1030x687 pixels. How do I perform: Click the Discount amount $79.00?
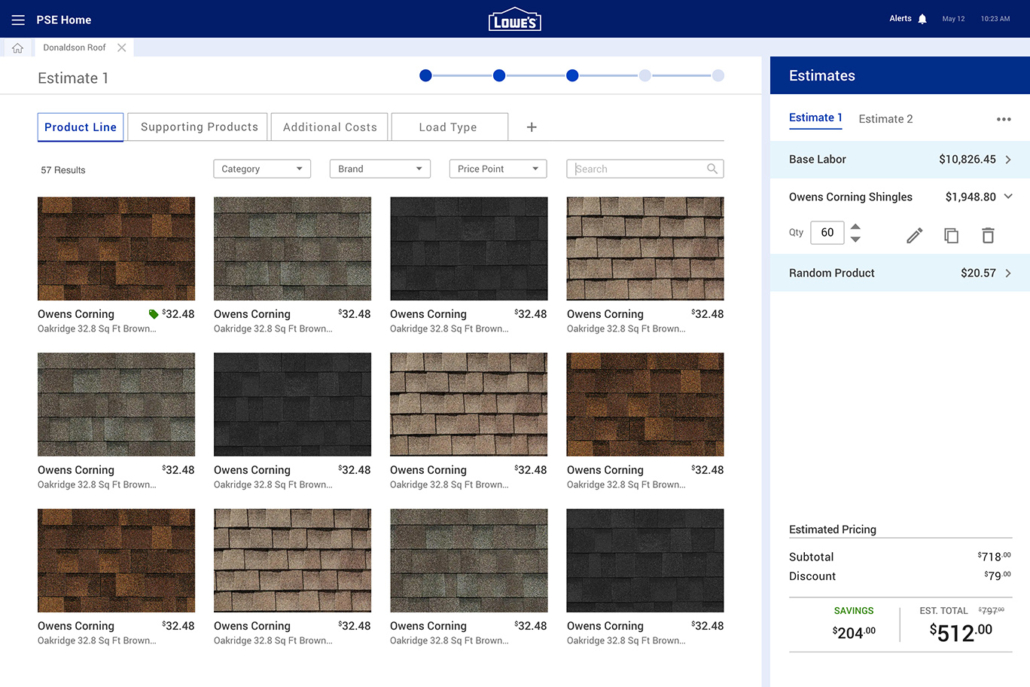pyautogui.click(x=997, y=576)
